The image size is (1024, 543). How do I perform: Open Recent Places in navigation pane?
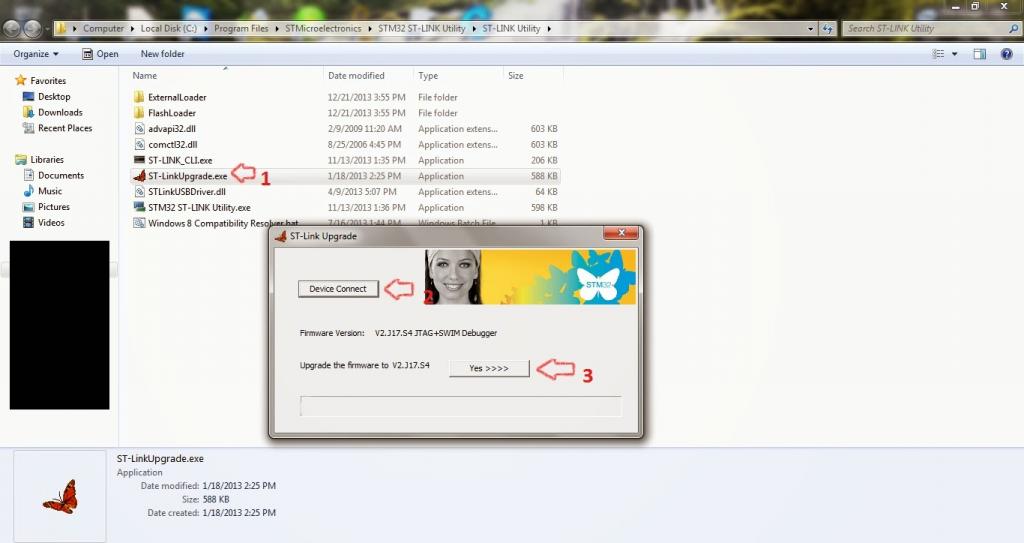click(x=65, y=128)
